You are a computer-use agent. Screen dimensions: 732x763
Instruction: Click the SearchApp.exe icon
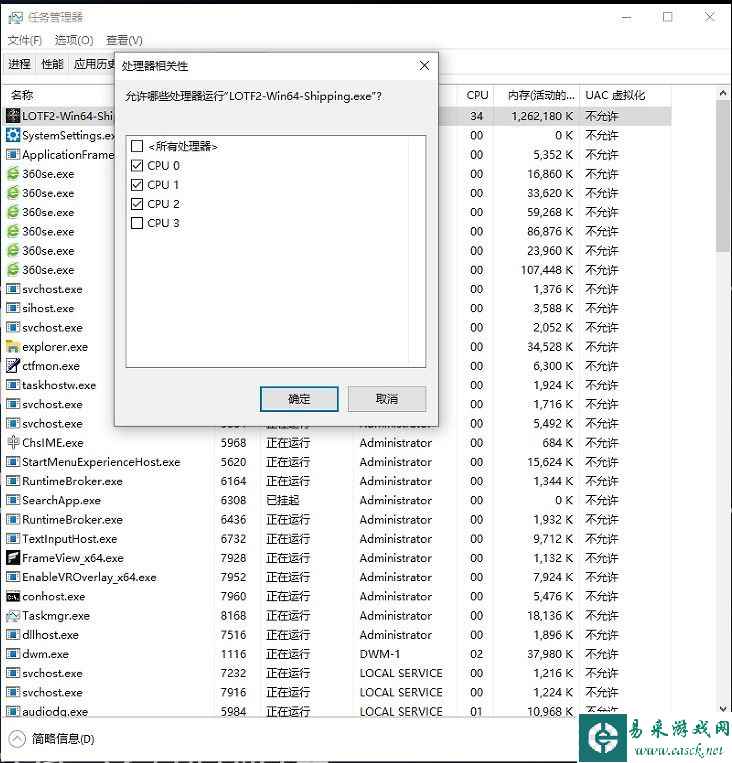[x=13, y=500]
